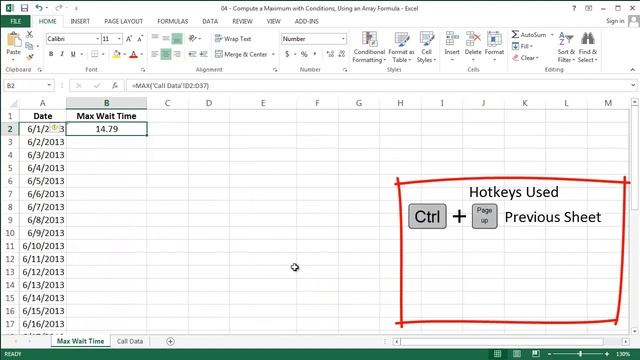Click the Sign in link
Screen dimensions: 640x360
pyautogui.click(x=615, y=21)
